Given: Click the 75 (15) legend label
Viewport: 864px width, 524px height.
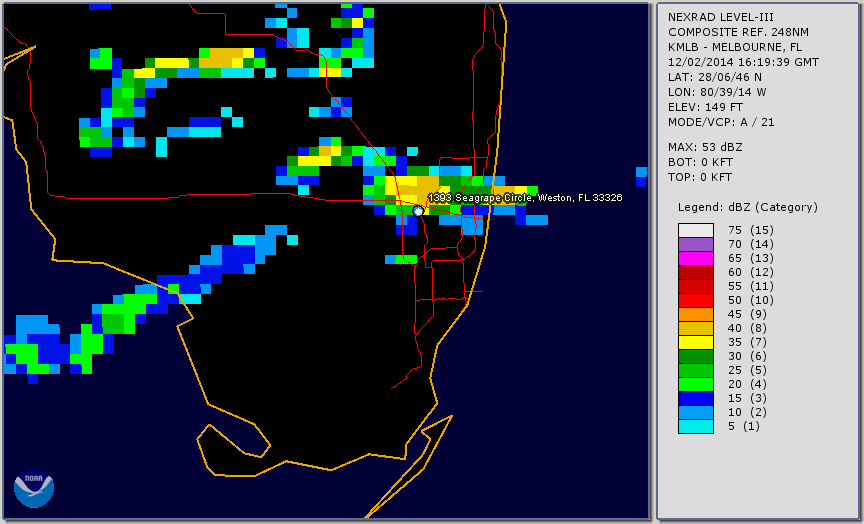Looking at the screenshot, I should (x=750, y=230).
